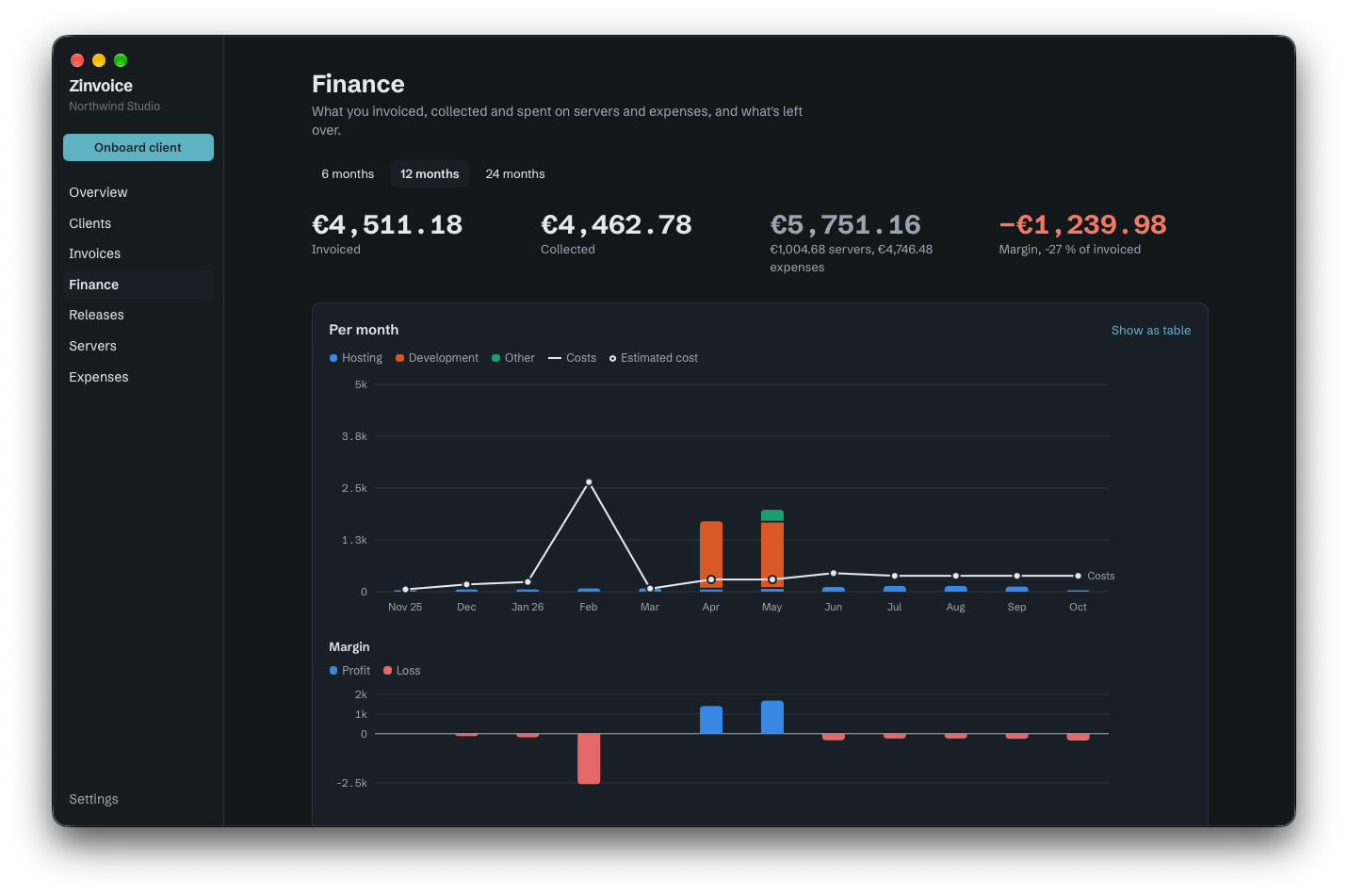Click the Estimated cost legend entry

click(654, 358)
